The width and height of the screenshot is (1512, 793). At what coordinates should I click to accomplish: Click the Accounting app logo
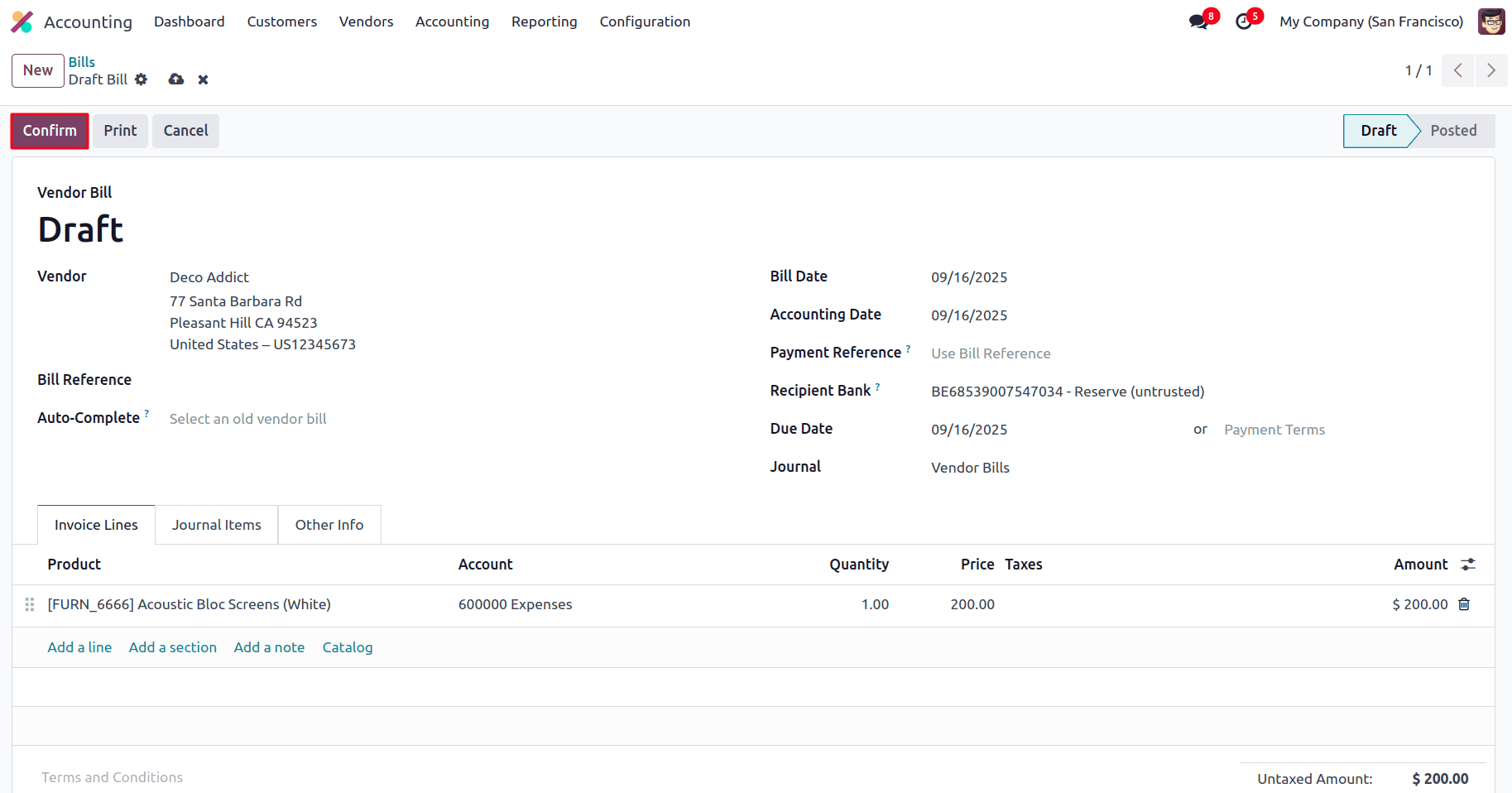point(22,22)
